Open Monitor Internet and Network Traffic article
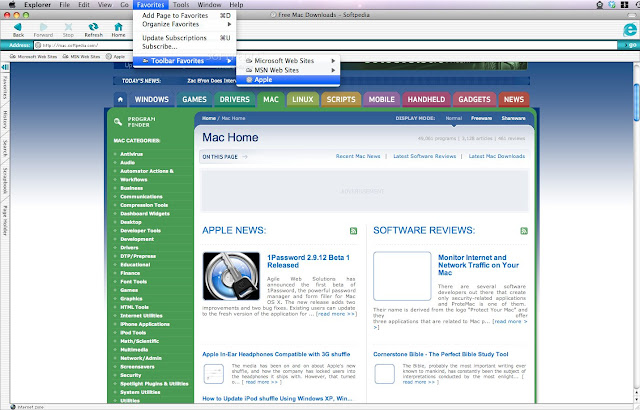This screenshot has width=640, height=410. (x=478, y=265)
